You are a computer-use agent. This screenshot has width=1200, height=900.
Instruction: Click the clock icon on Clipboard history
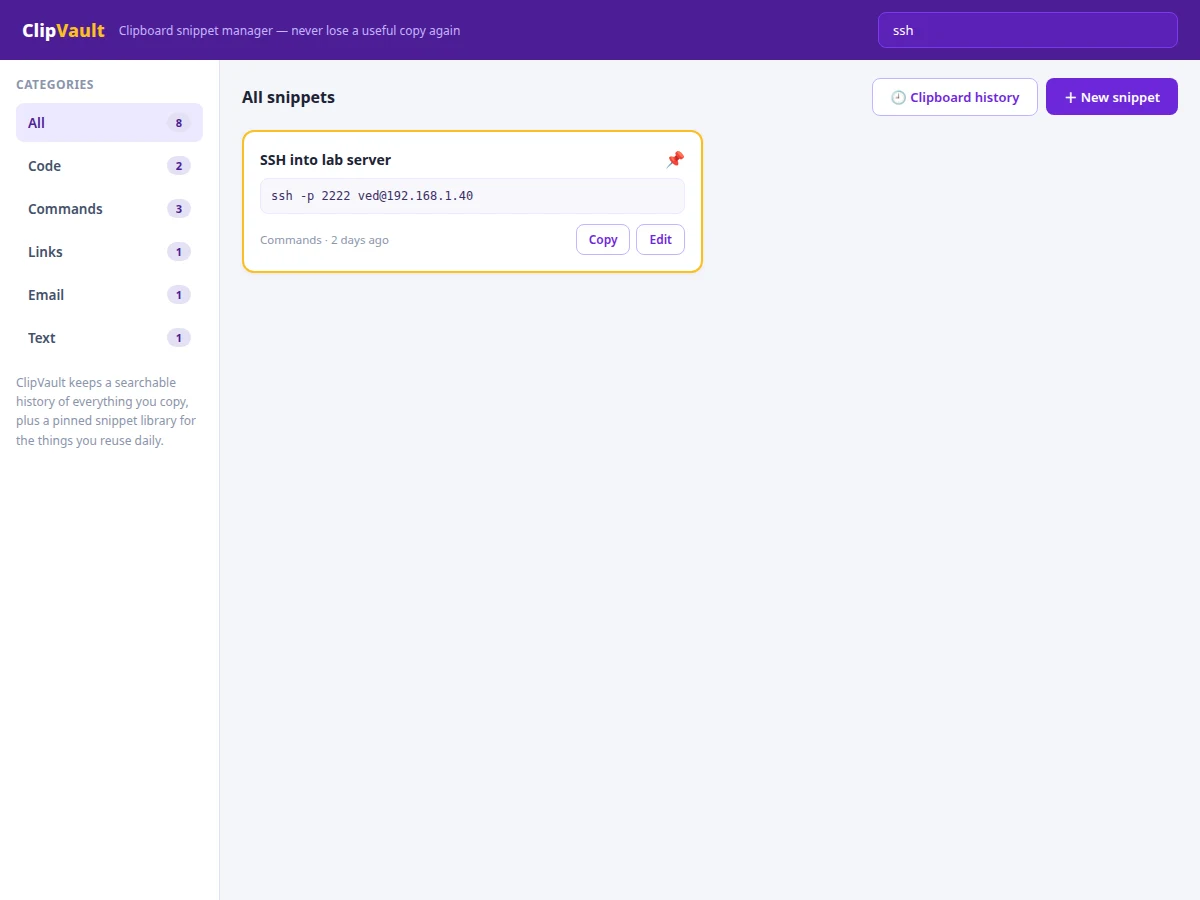pyautogui.click(x=898, y=97)
